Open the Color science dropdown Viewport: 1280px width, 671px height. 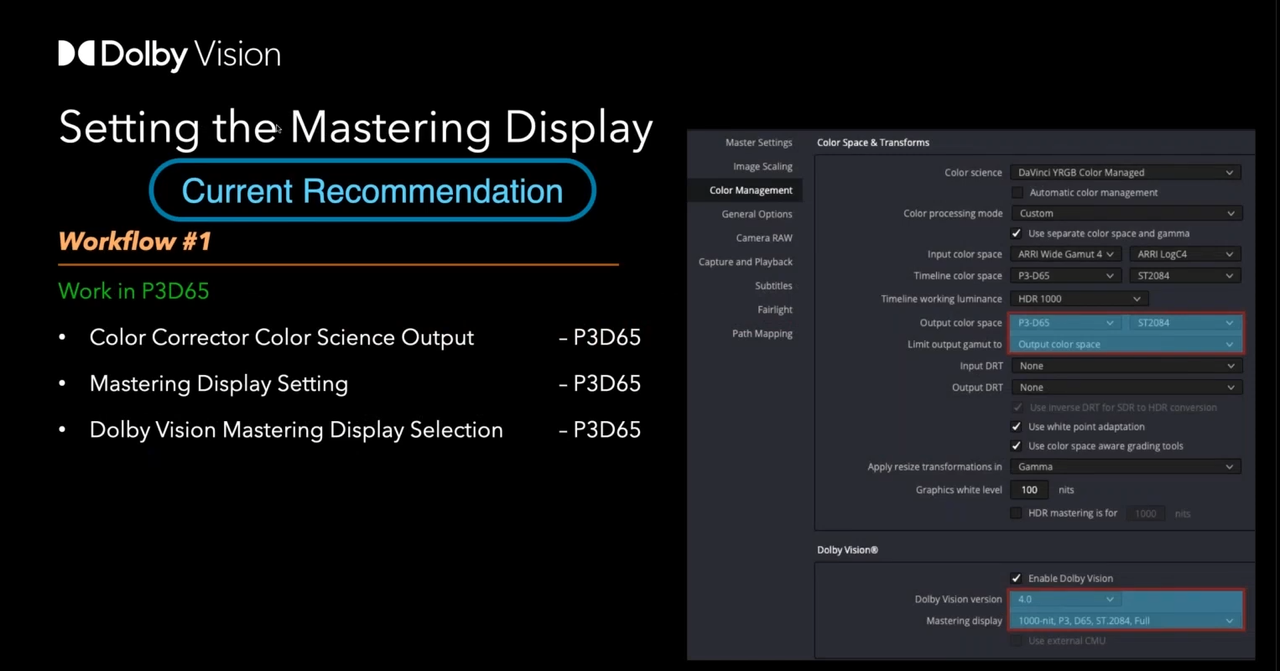(x=1125, y=172)
